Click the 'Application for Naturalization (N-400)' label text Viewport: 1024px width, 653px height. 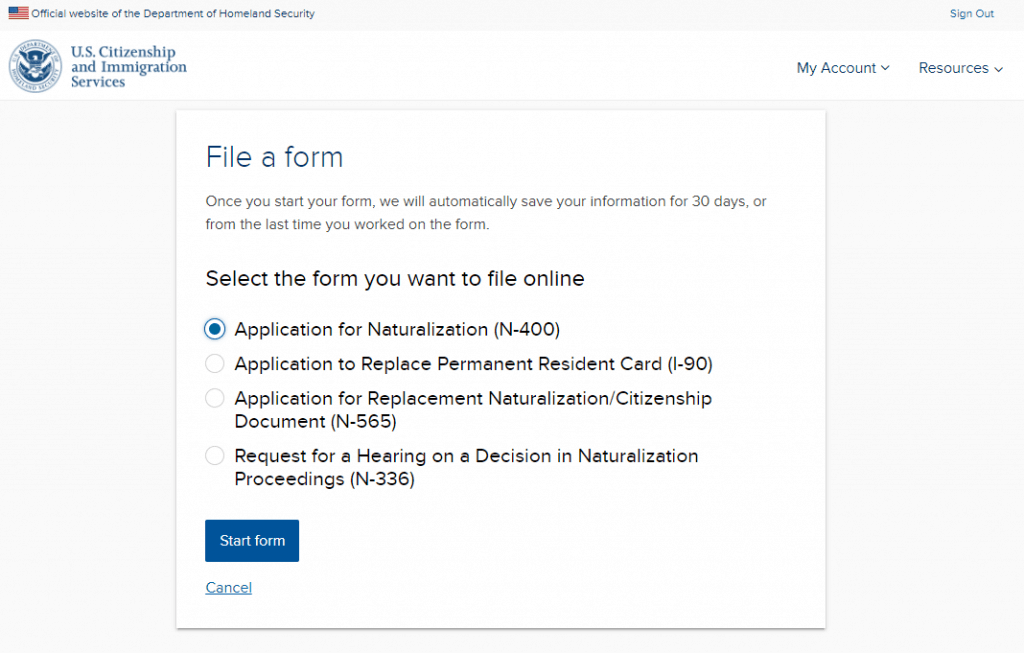click(x=397, y=329)
